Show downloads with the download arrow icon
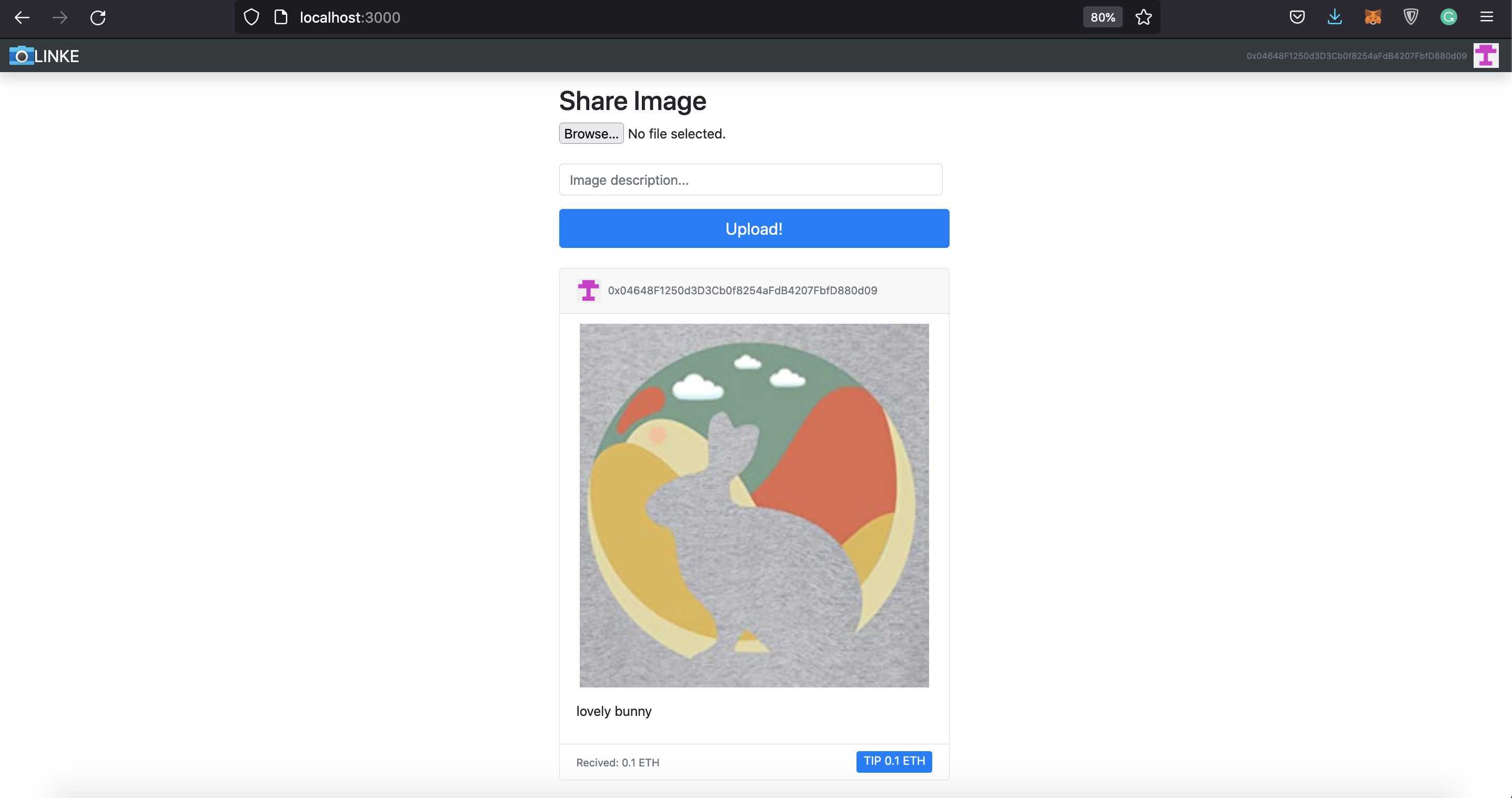This screenshot has height=798, width=1512. tap(1335, 17)
